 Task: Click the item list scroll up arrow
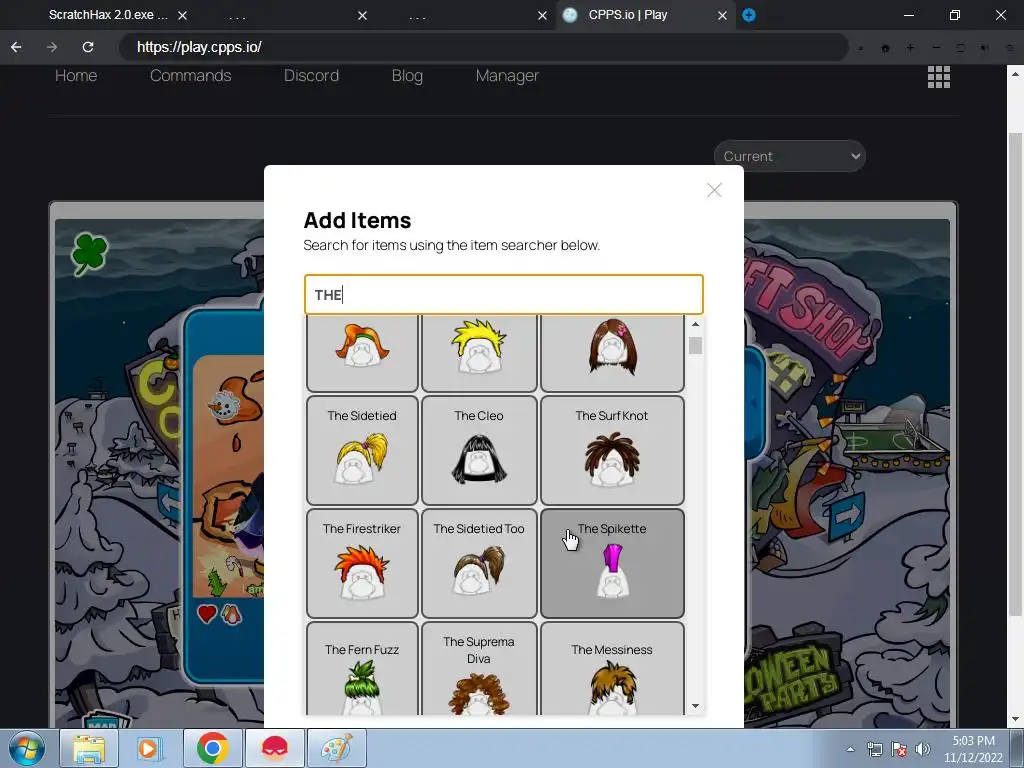tap(696, 324)
